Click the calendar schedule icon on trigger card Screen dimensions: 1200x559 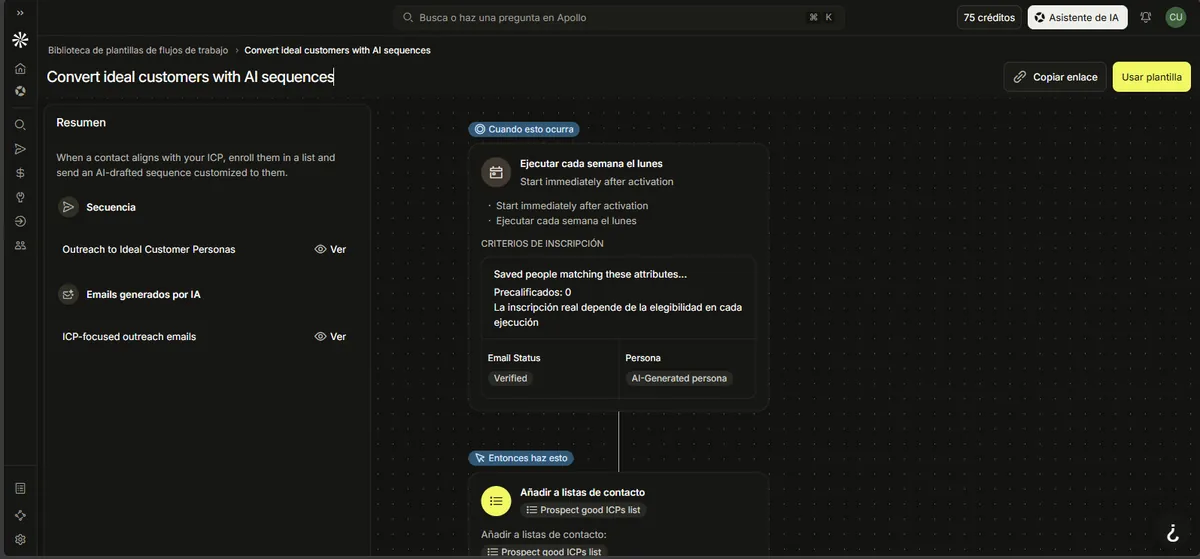496,172
